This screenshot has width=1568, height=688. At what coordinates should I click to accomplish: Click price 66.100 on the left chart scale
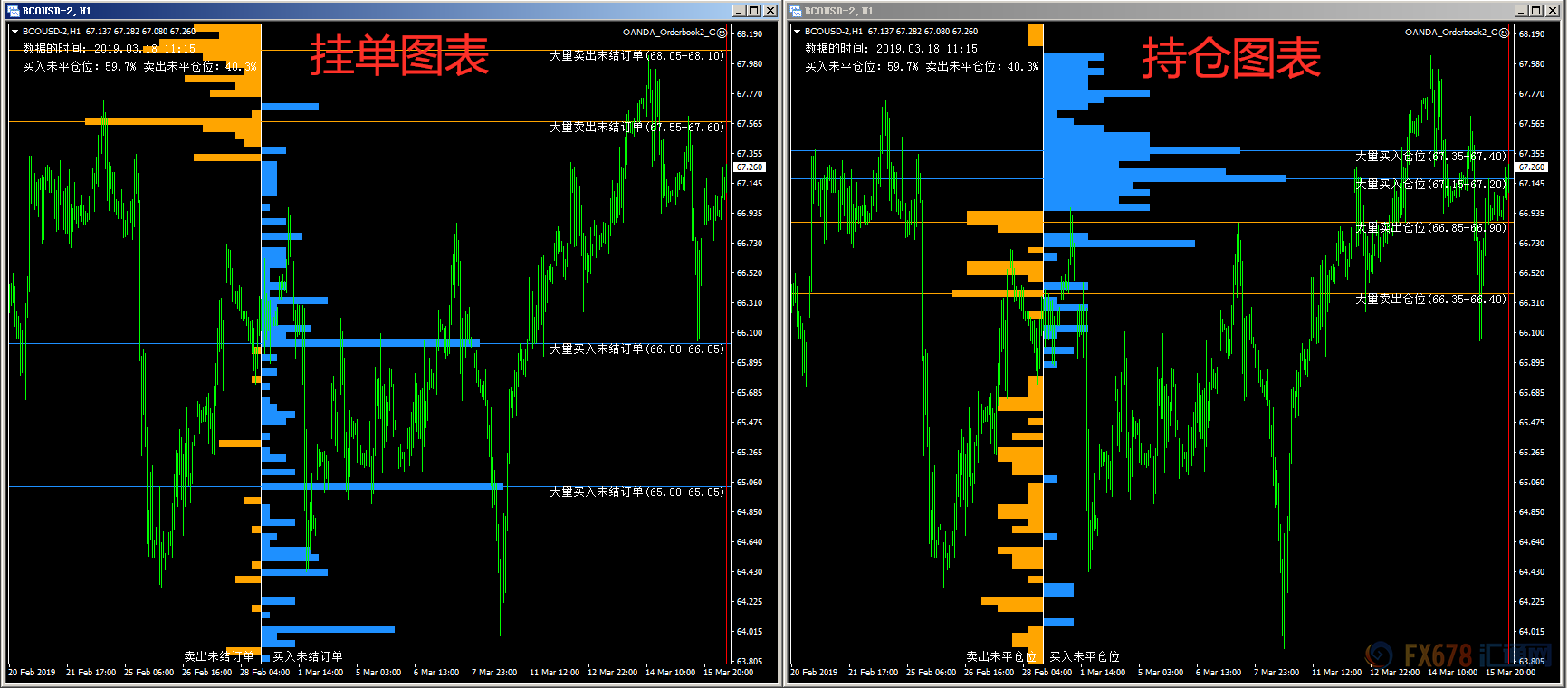pyautogui.click(x=750, y=333)
